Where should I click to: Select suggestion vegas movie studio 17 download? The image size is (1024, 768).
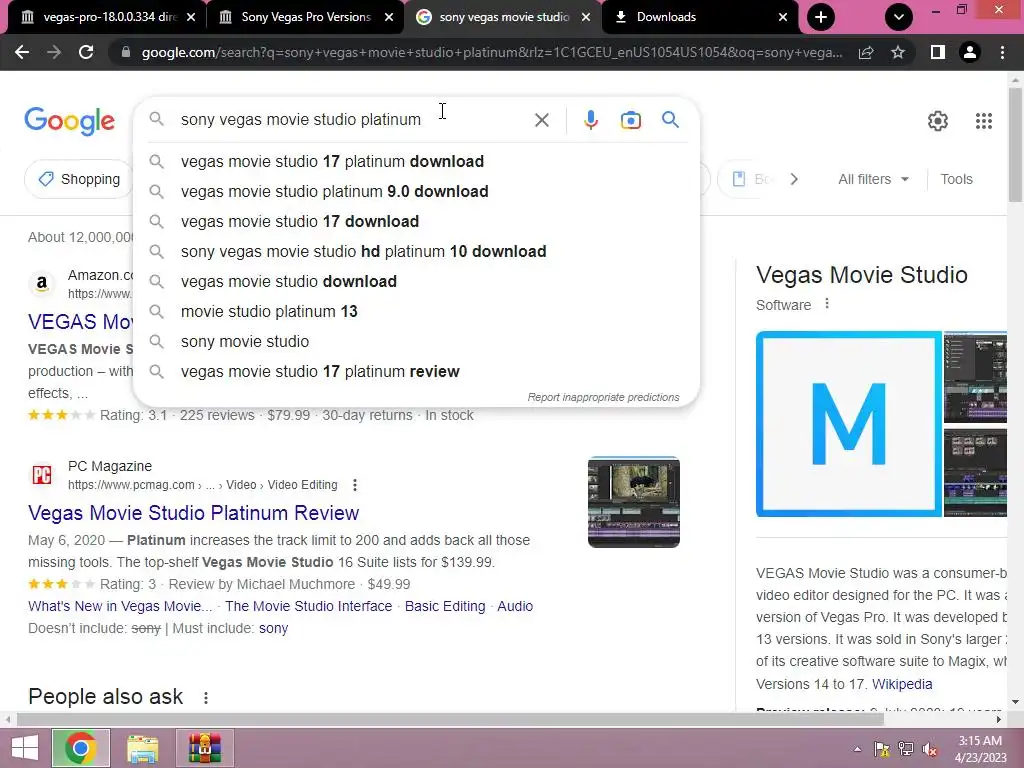(416, 221)
